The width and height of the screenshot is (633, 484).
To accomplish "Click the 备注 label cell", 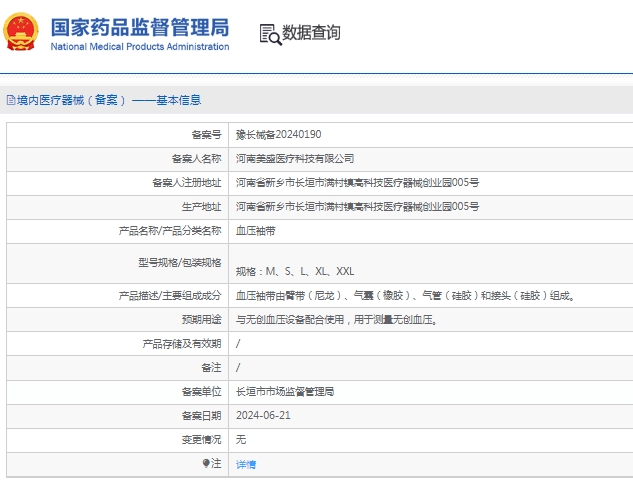I will [117, 368].
